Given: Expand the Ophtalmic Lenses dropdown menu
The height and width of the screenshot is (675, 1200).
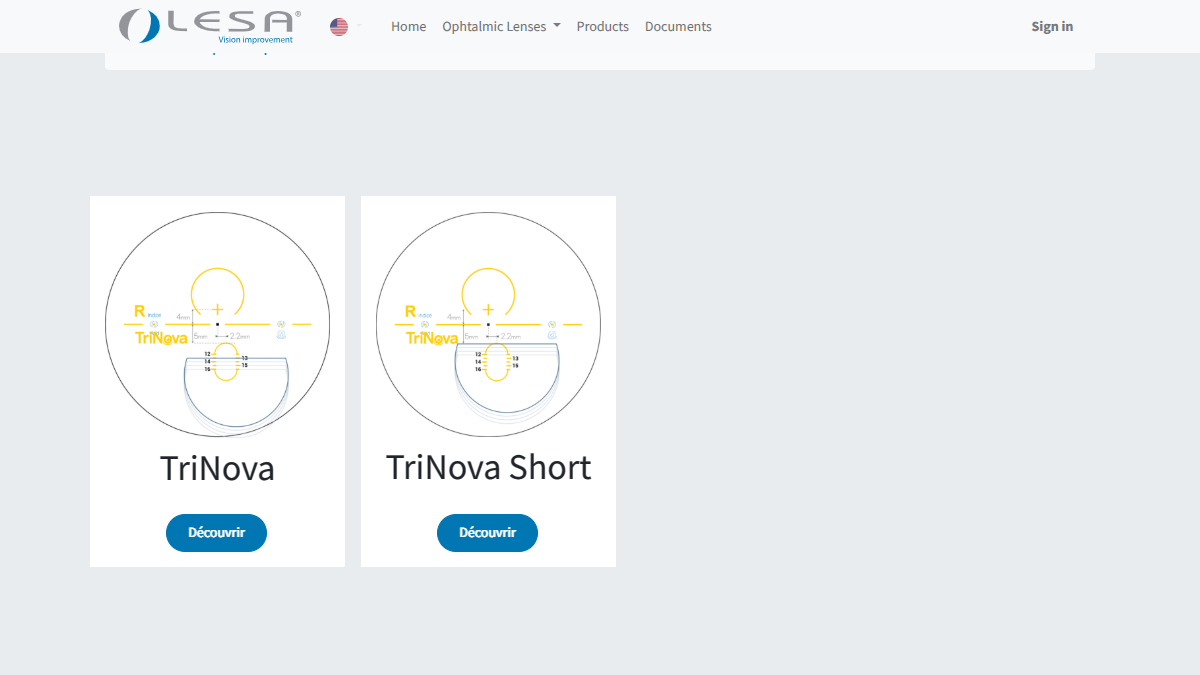Looking at the screenshot, I should (501, 27).
